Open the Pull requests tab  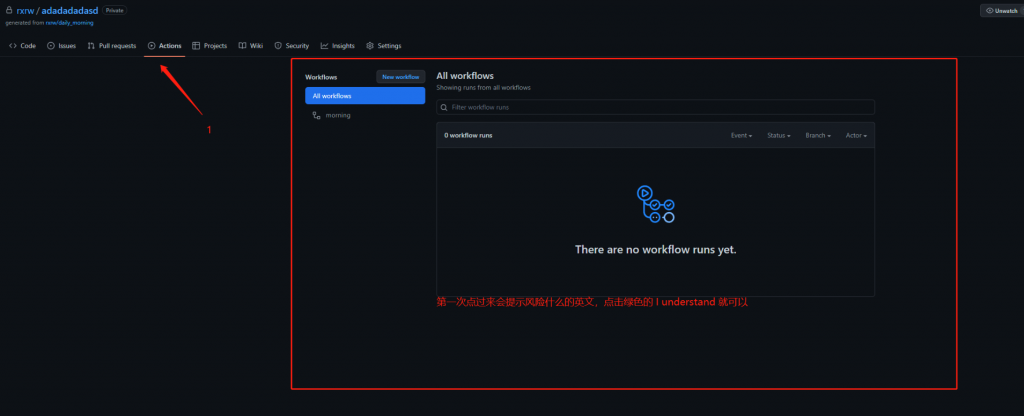112,46
